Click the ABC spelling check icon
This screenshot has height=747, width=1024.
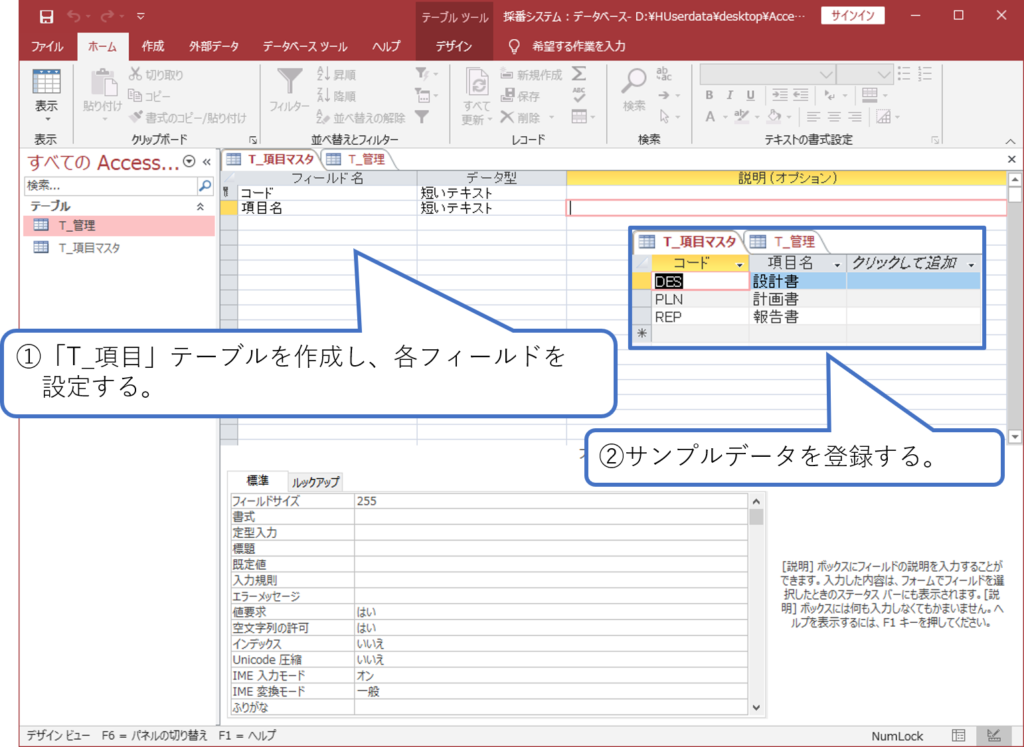click(579, 95)
